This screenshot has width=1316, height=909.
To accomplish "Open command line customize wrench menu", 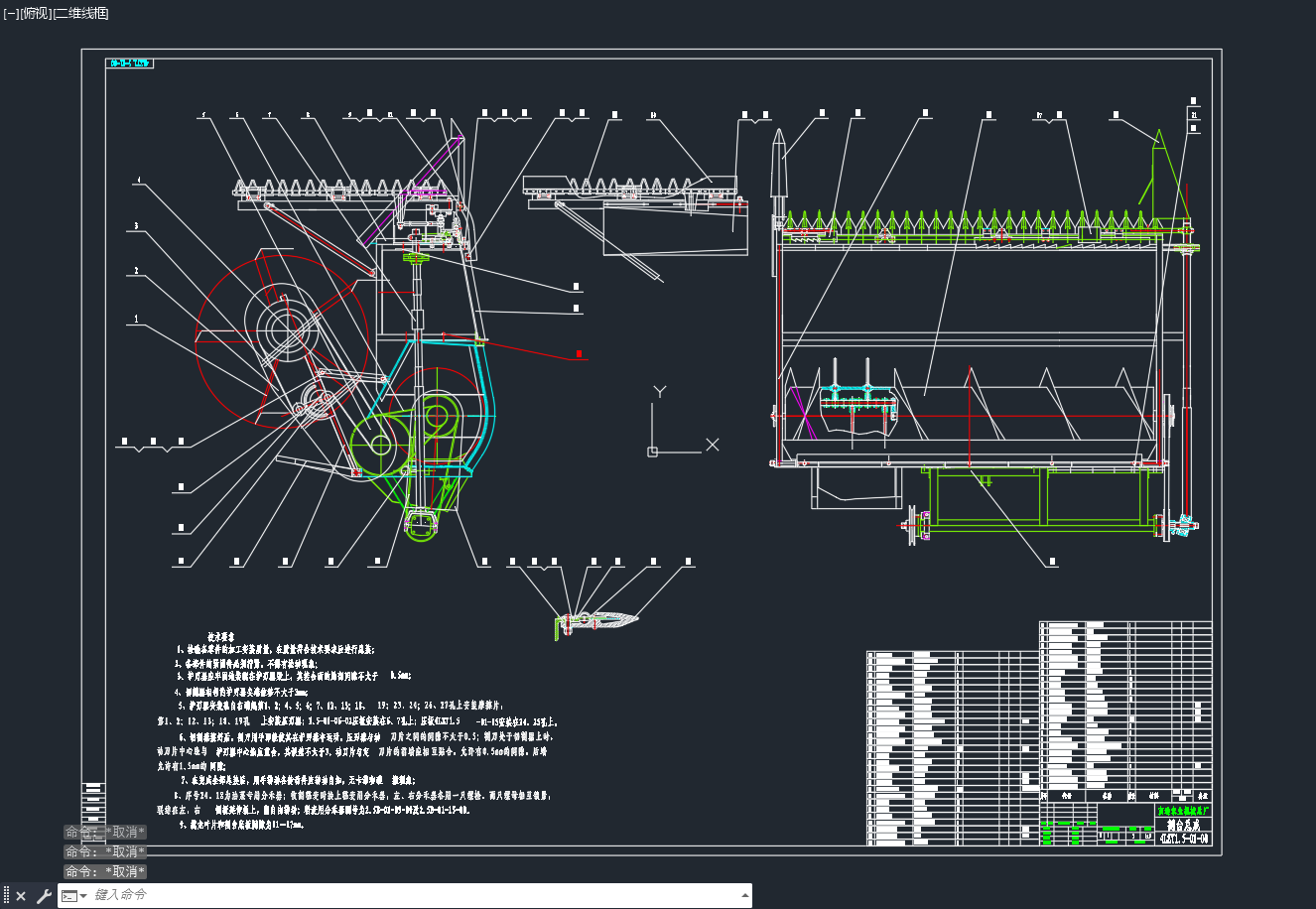I will 44,896.
